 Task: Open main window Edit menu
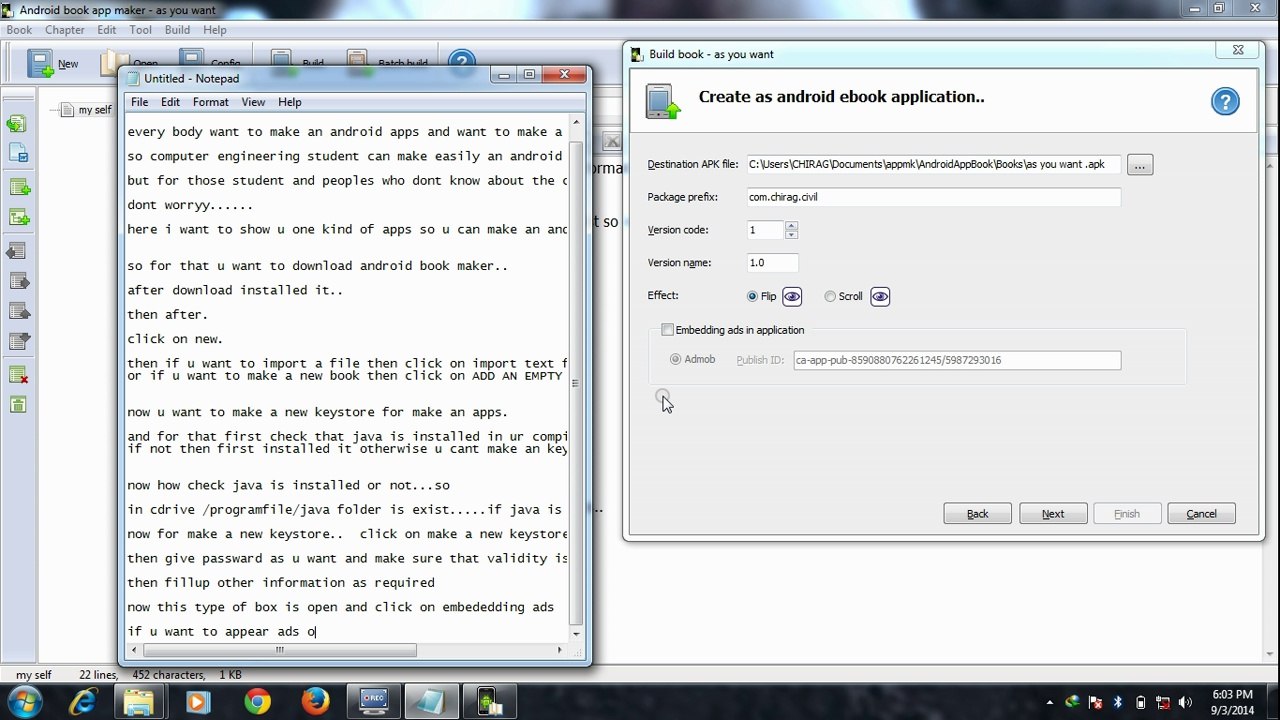(x=107, y=30)
